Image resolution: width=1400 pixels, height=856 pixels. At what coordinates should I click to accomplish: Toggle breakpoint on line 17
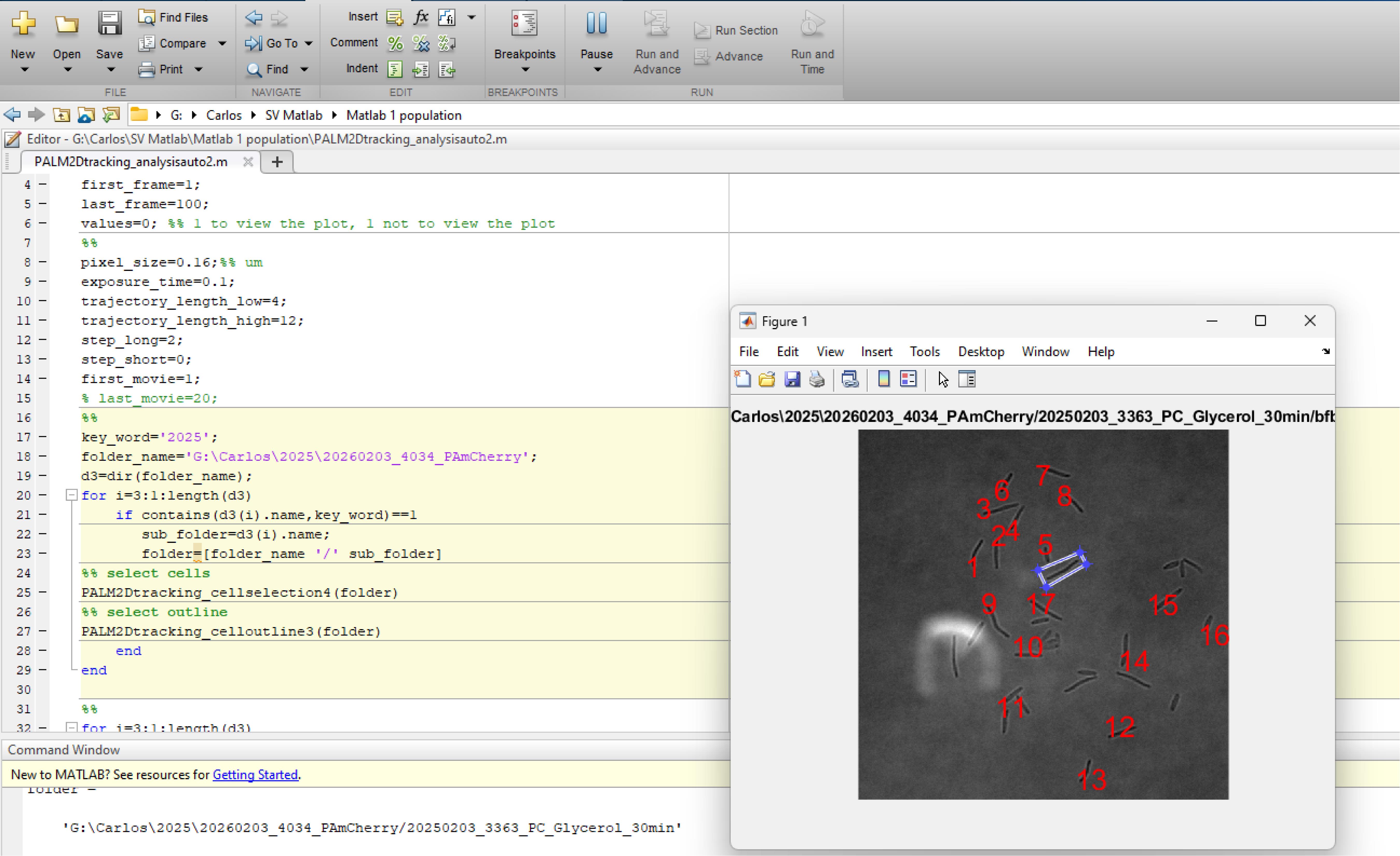[x=43, y=437]
